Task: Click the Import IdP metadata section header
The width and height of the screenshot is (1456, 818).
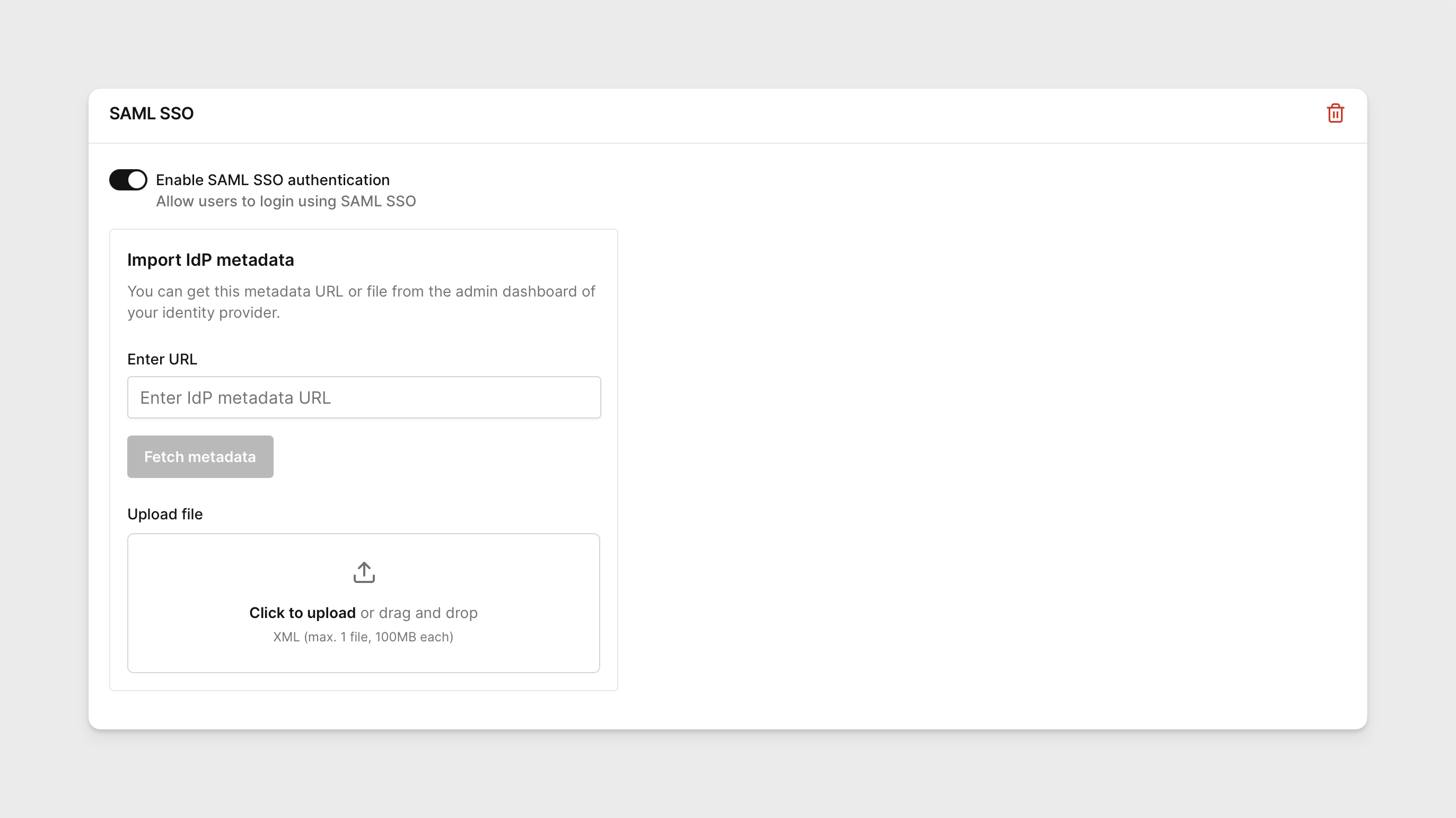Action: coord(210,259)
